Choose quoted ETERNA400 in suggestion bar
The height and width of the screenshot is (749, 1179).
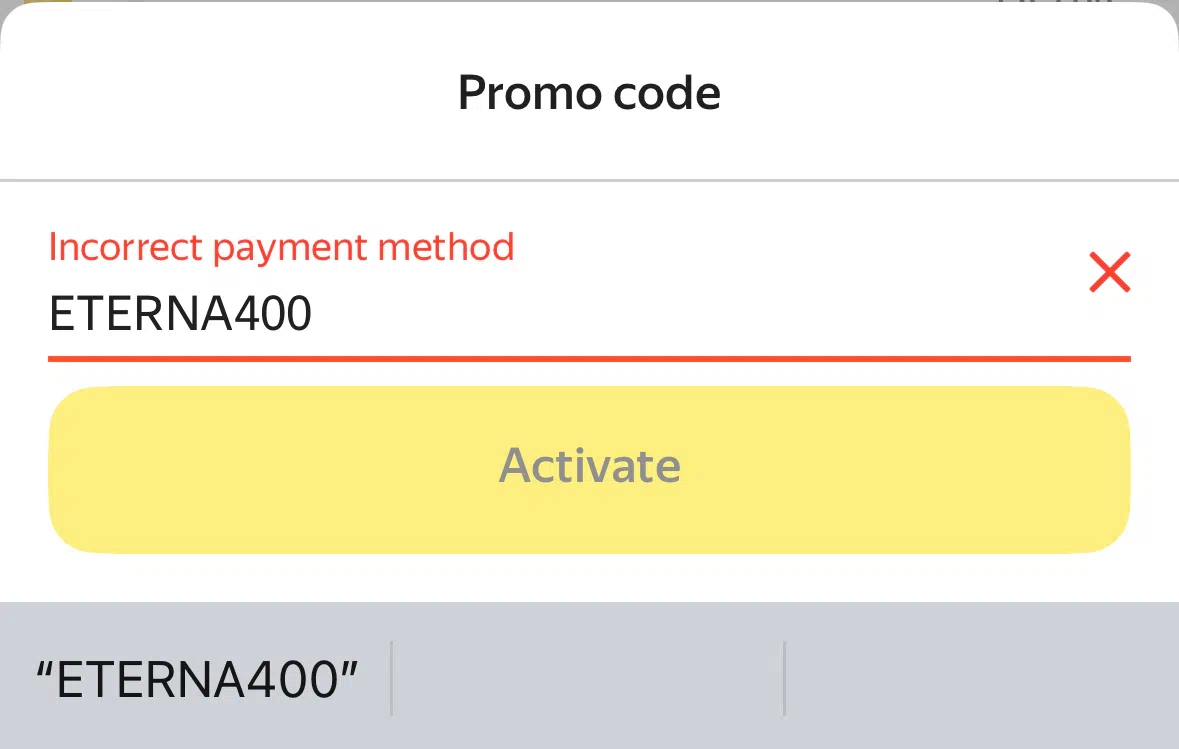point(197,680)
